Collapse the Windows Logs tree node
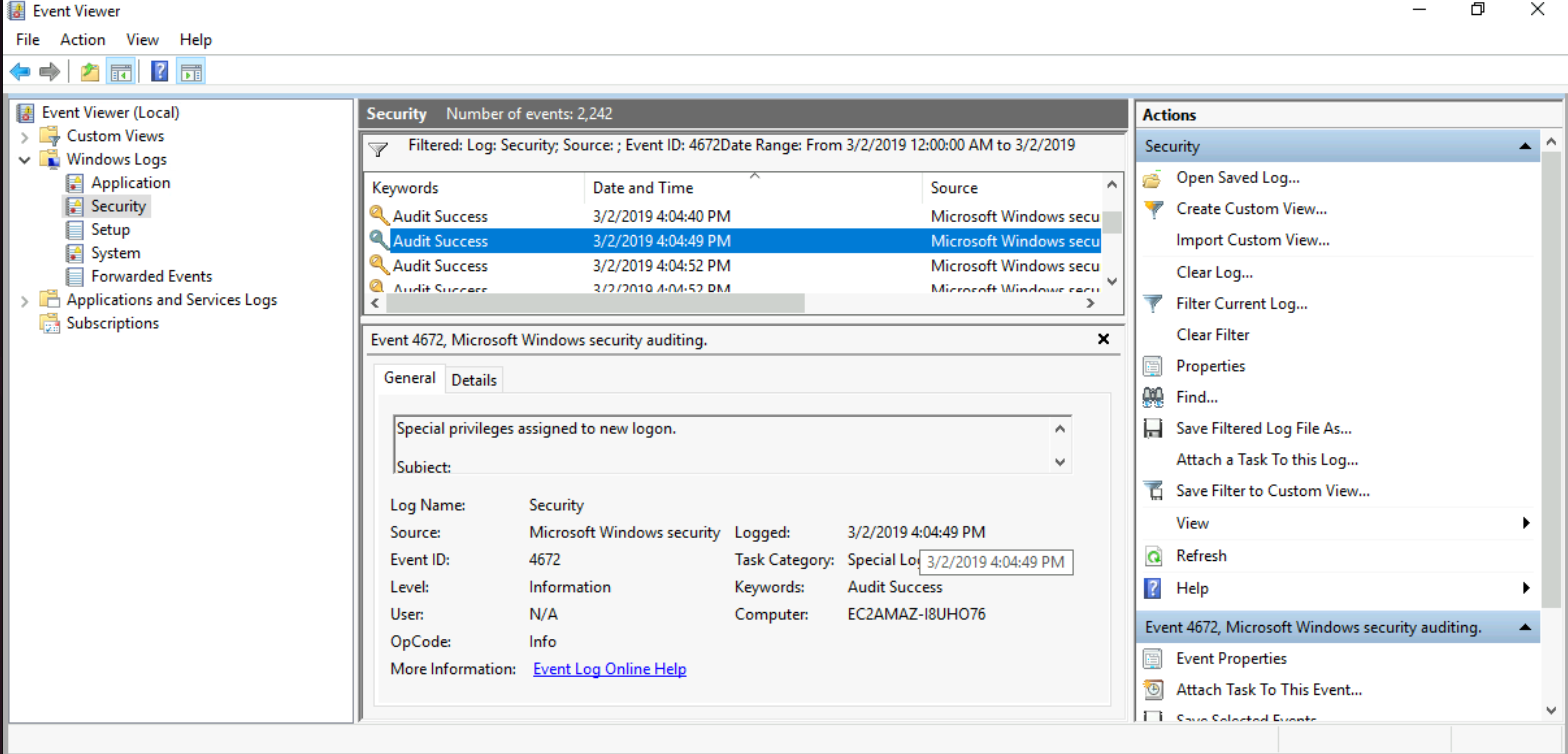 tap(24, 160)
